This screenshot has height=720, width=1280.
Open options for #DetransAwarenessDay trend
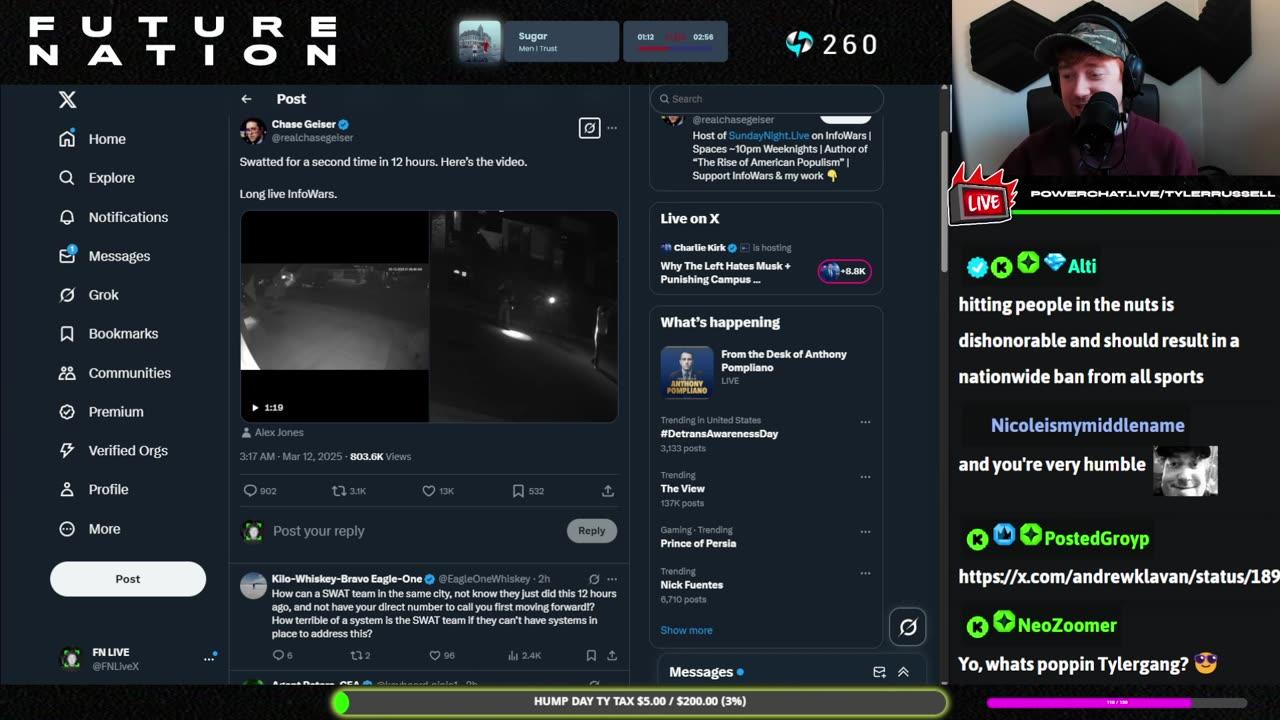point(865,422)
